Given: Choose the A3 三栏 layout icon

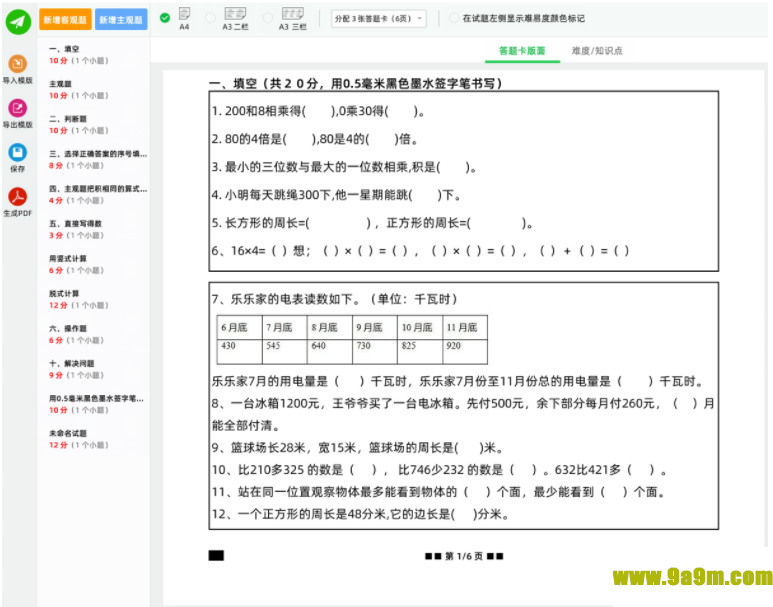Looking at the screenshot, I should (293, 13).
